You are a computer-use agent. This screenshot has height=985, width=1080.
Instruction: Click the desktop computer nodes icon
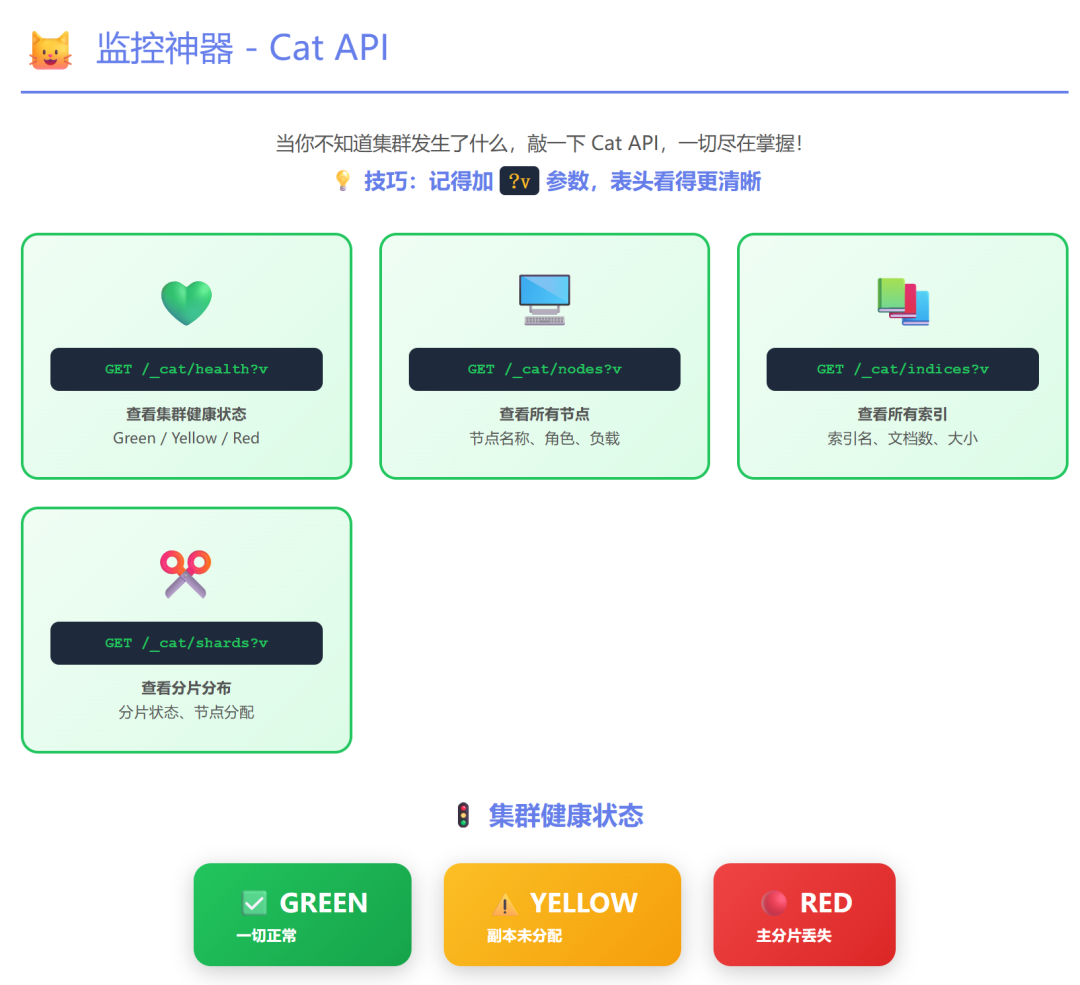pyautogui.click(x=544, y=300)
